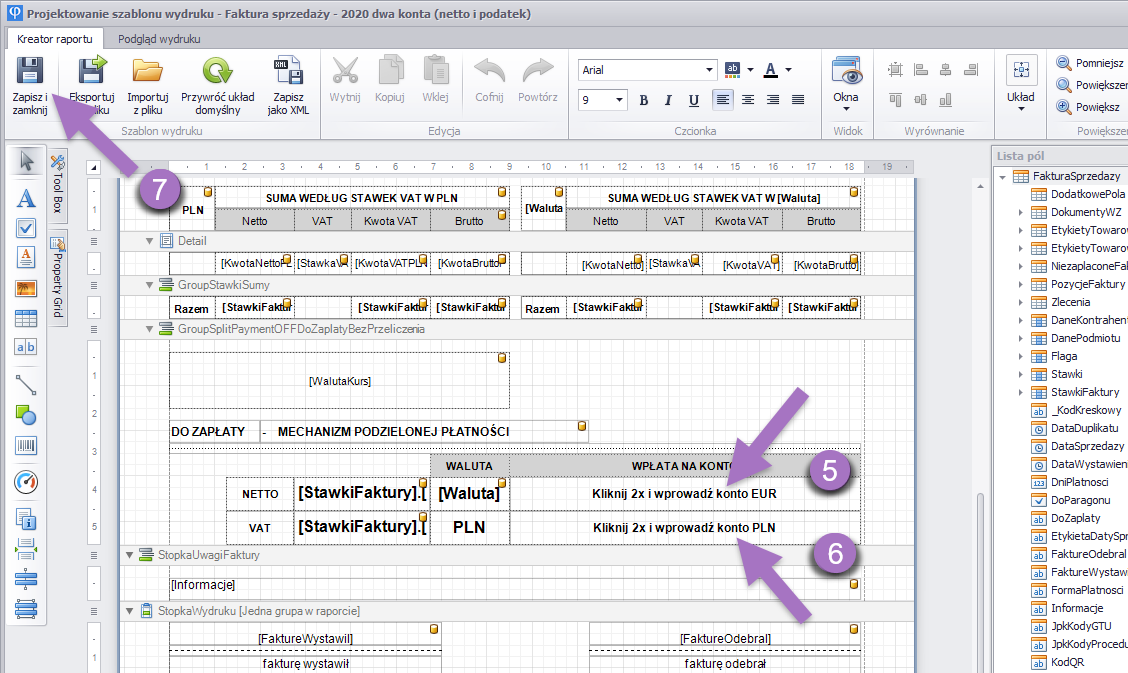1128x673 pixels.
Task: Click the Powiększ zoom in button
Action: tap(1088, 106)
